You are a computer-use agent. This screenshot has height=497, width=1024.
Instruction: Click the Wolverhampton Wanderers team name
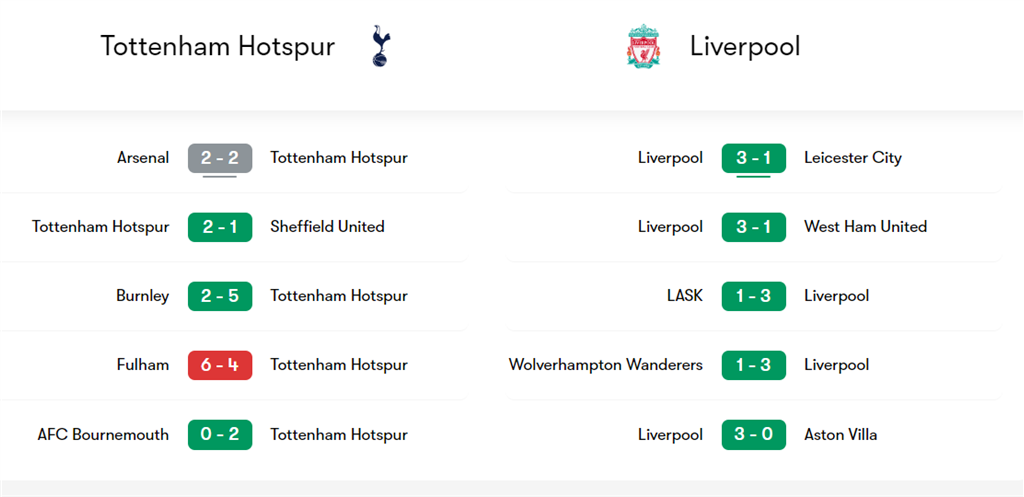606,365
